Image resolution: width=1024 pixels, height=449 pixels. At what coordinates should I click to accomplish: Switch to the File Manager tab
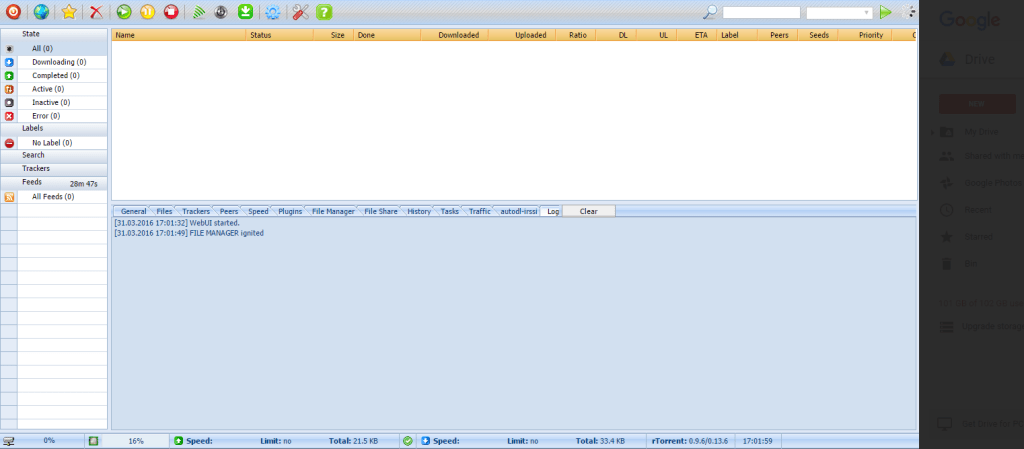[333, 211]
